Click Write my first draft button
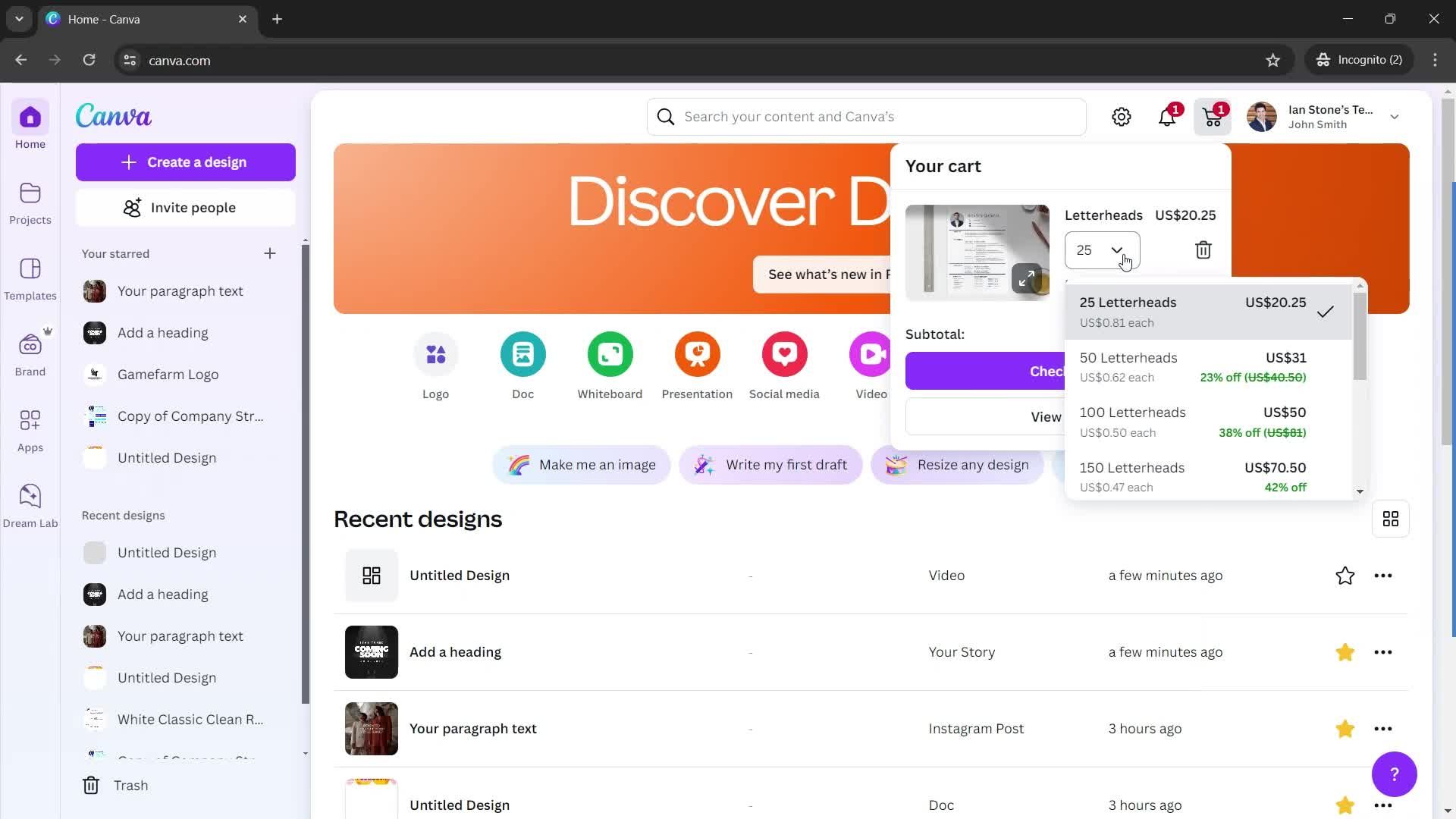1456x819 pixels. [771, 465]
